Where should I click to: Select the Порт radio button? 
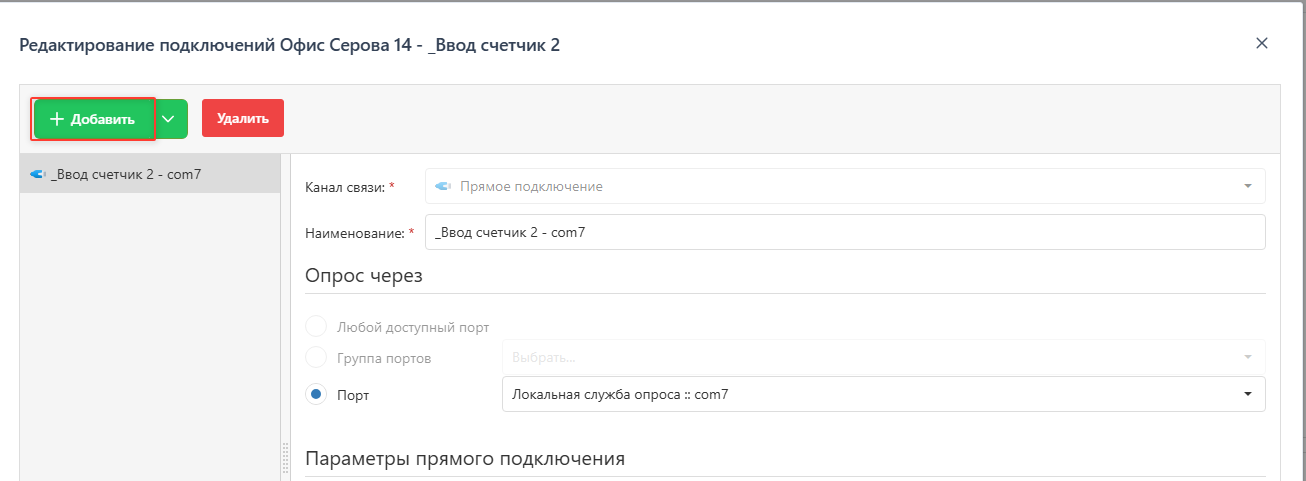(316, 395)
